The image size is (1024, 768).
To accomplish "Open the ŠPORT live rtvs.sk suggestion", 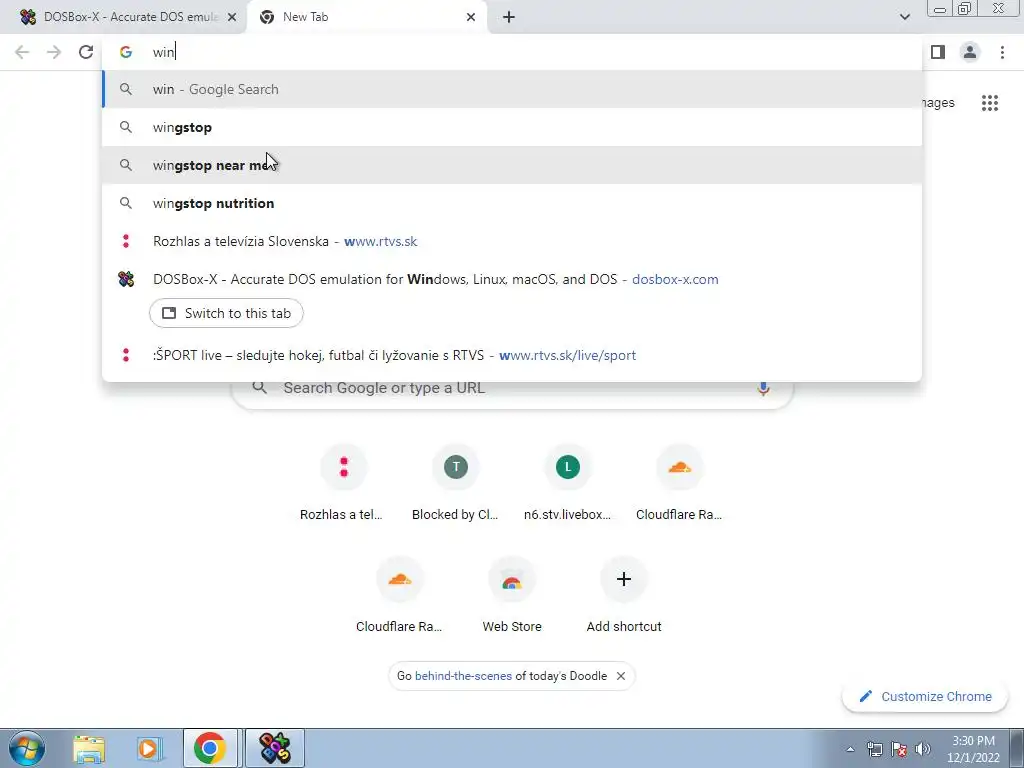I will point(512,355).
